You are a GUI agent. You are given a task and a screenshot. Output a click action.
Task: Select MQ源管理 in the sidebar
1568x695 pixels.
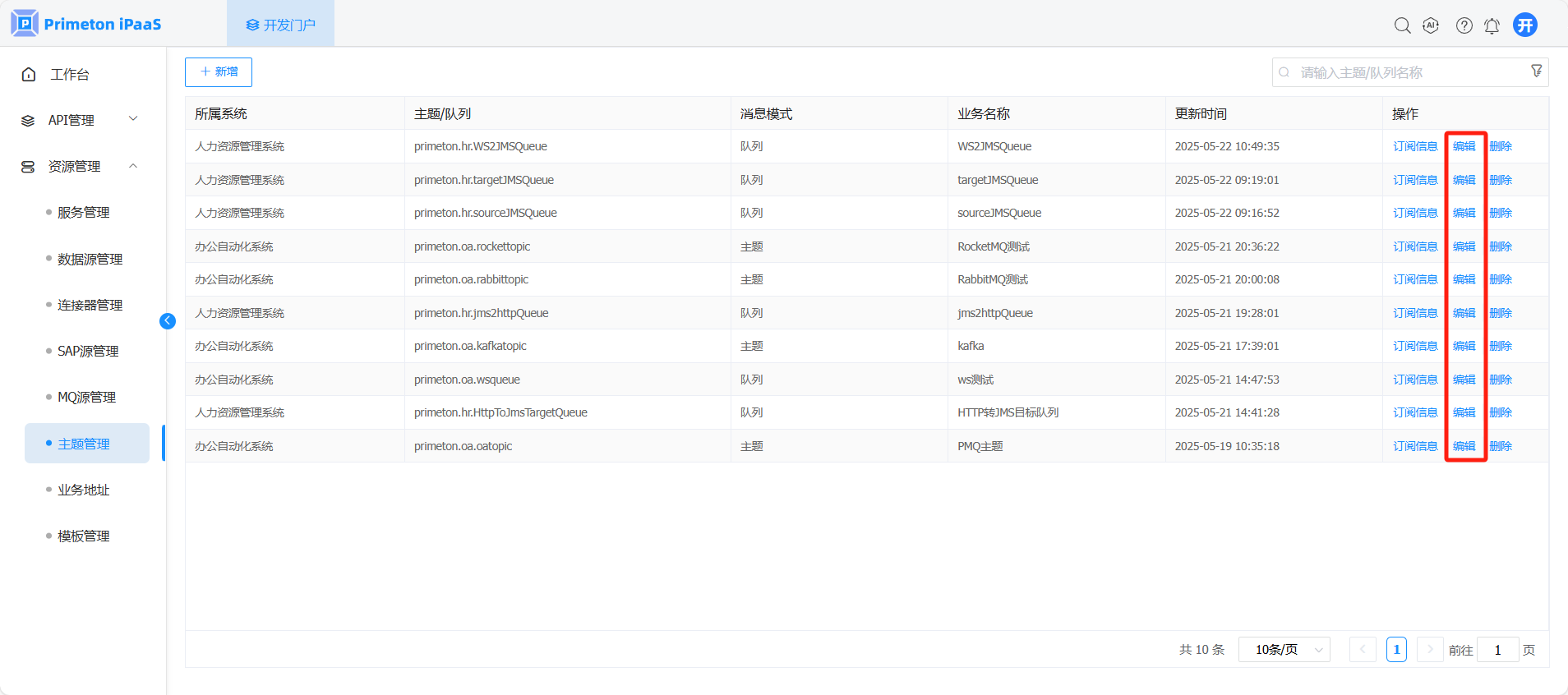[86, 397]
